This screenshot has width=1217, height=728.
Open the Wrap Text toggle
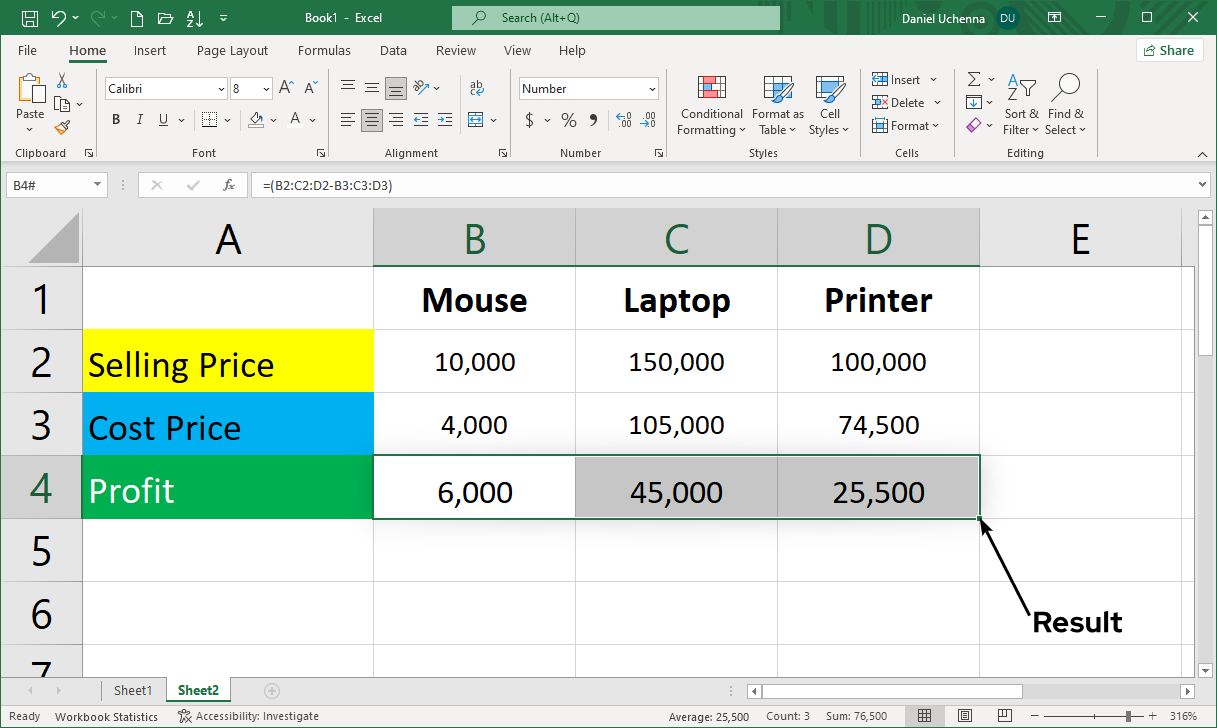pyautogui.click(x=477, y=88)
